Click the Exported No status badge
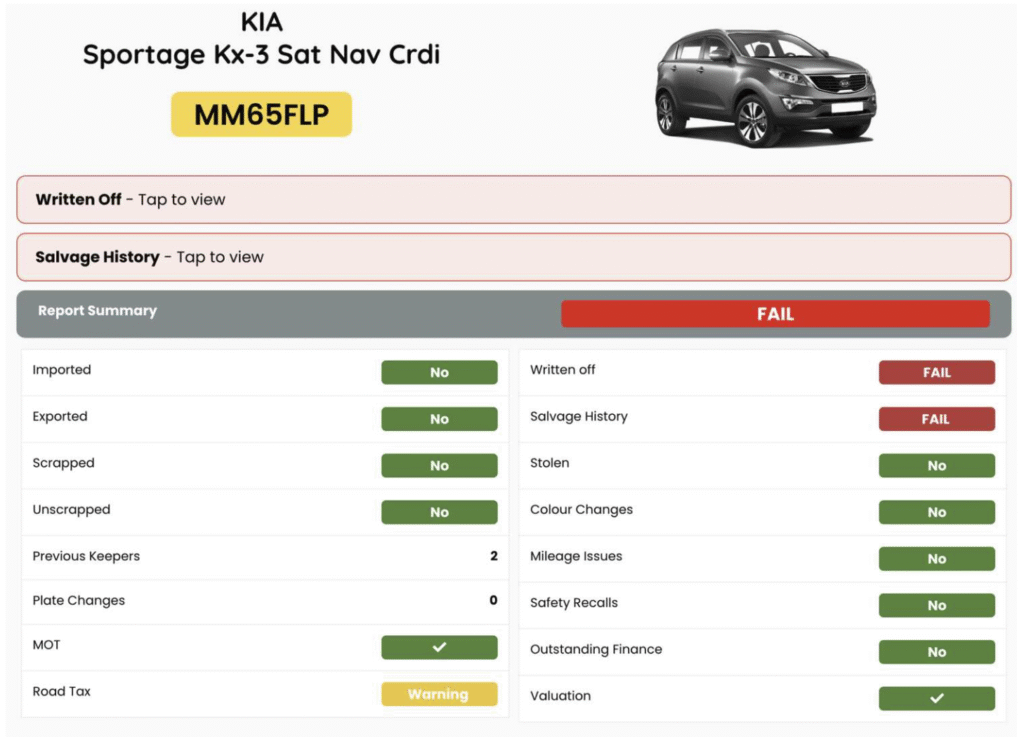The height and width of the screenshot is (737, 1024). coord(439,419)
